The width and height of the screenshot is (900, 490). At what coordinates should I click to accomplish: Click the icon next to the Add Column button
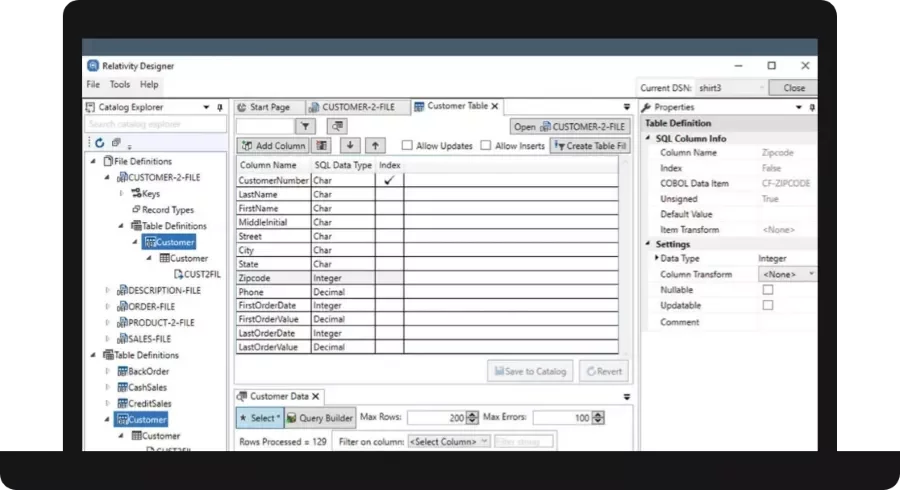pos(321,146)
